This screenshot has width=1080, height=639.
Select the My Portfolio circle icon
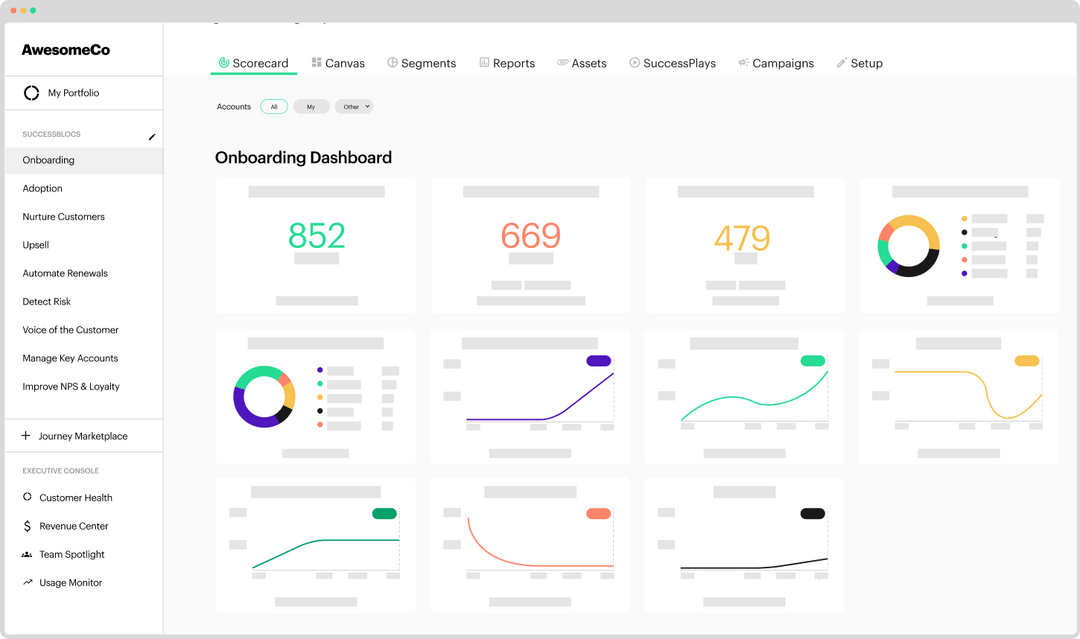pyautogui.click(x=30, y=91)
